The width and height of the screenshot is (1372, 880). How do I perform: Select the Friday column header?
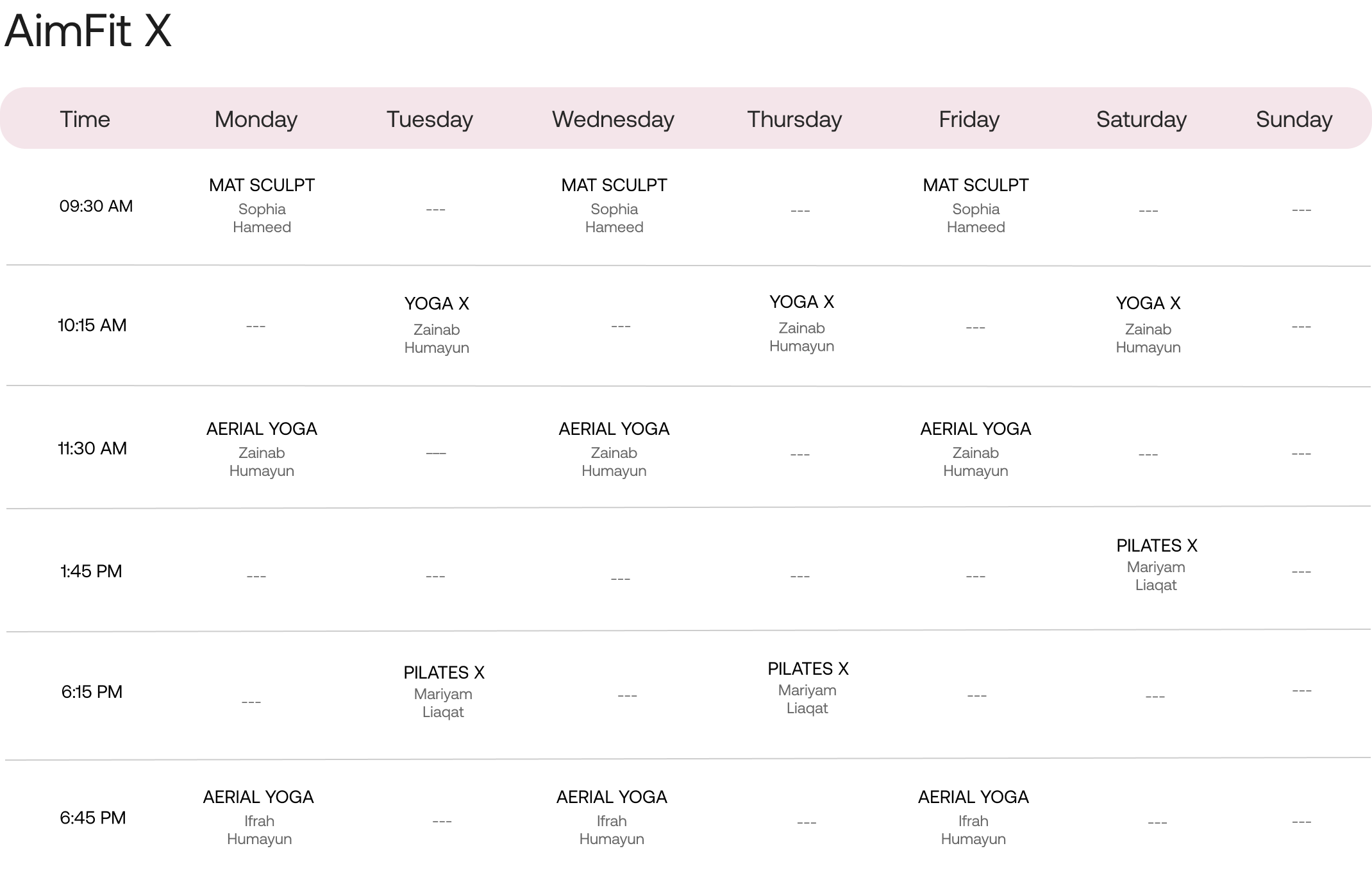coord(969,119)
